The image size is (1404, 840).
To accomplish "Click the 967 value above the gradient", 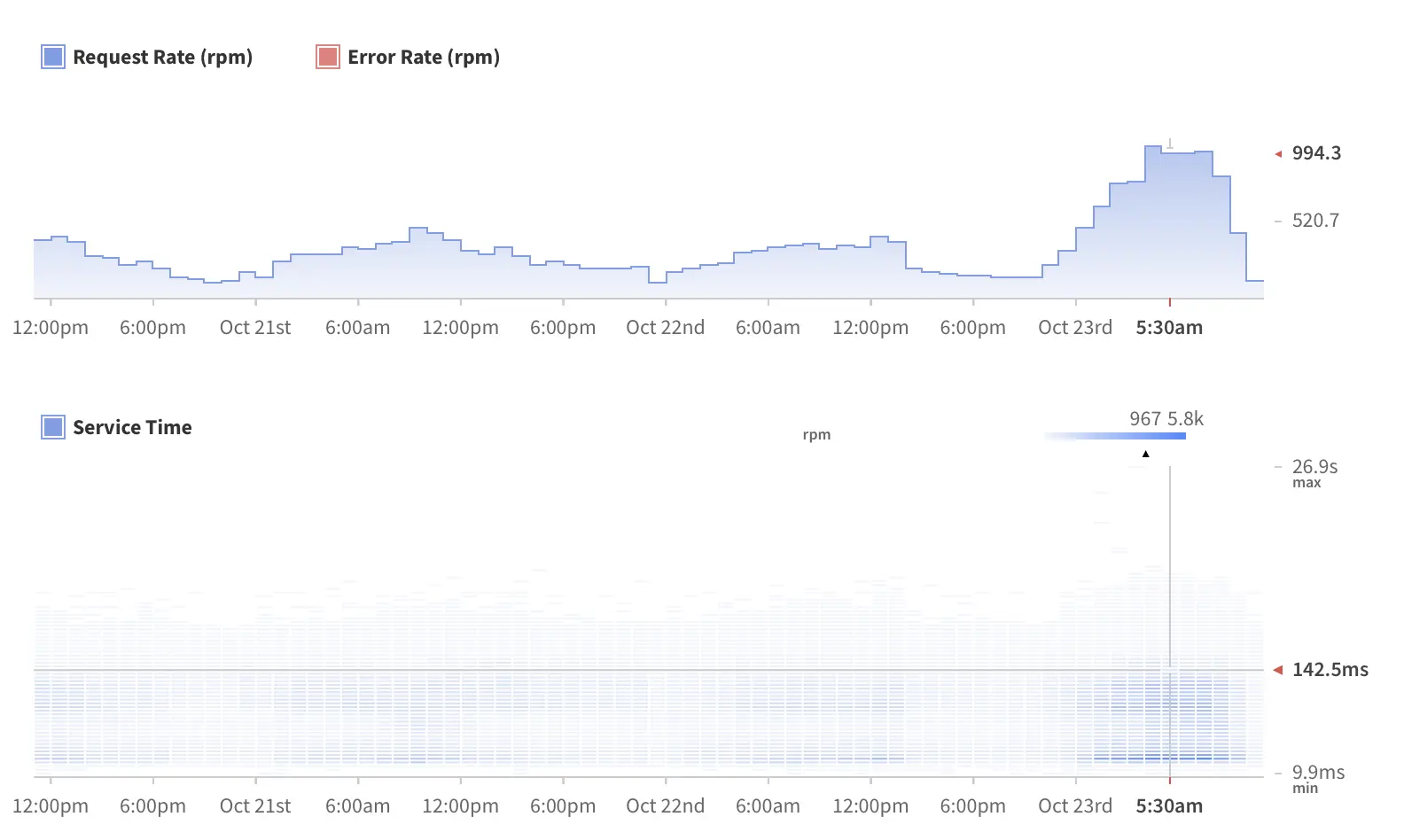I will tap(1145, 418).
